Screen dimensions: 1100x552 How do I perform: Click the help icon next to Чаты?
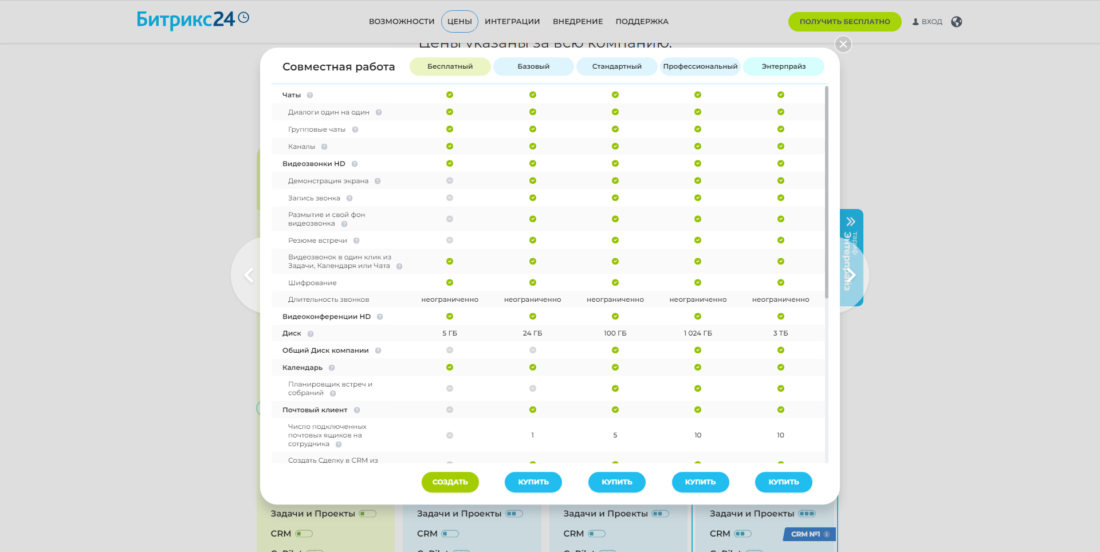(310, 95)
